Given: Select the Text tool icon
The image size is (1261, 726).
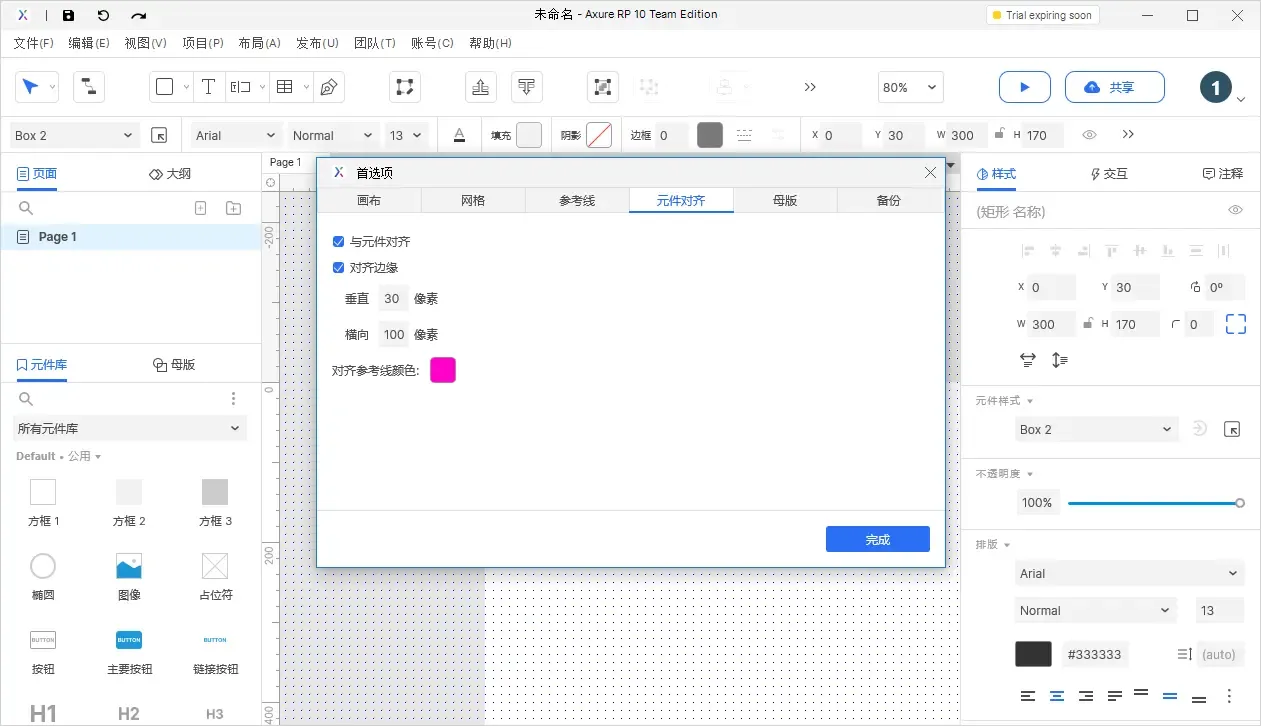Looking at the screenshot, I should [208, 87].
